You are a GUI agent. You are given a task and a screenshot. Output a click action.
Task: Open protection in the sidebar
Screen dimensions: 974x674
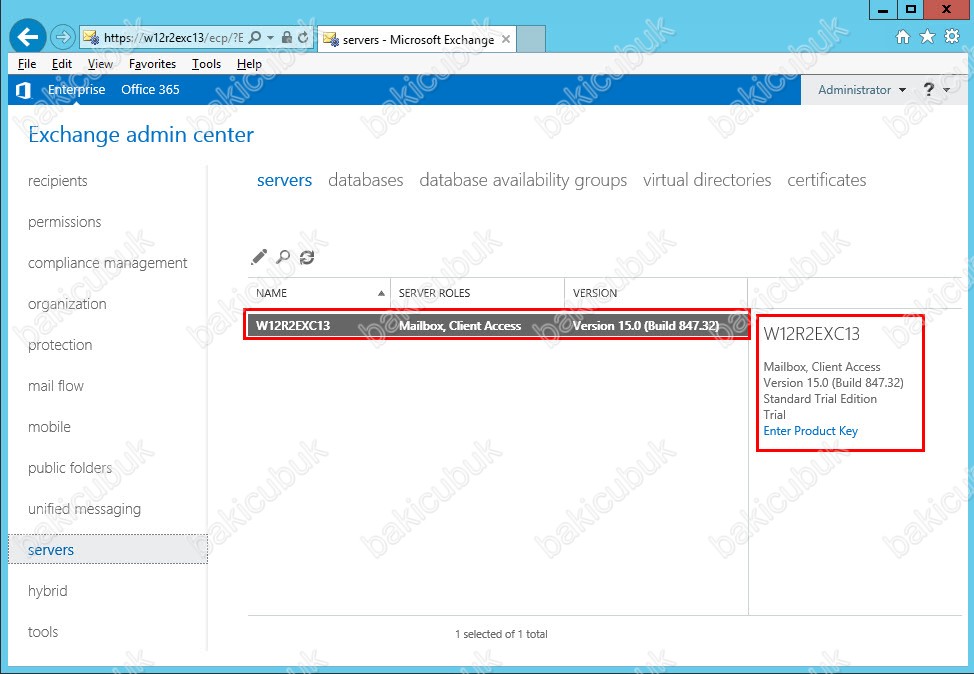(60, 345)
